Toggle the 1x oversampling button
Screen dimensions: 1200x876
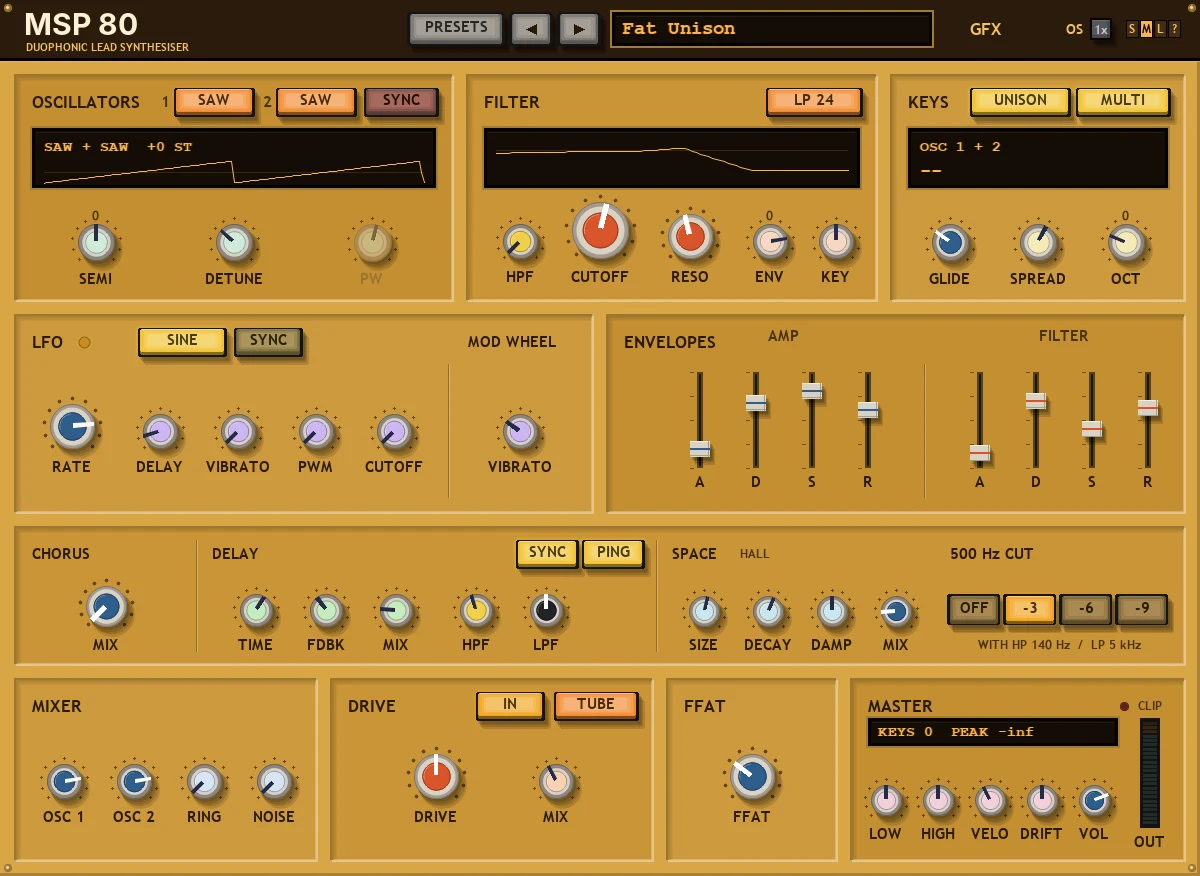pos(1101,29)
